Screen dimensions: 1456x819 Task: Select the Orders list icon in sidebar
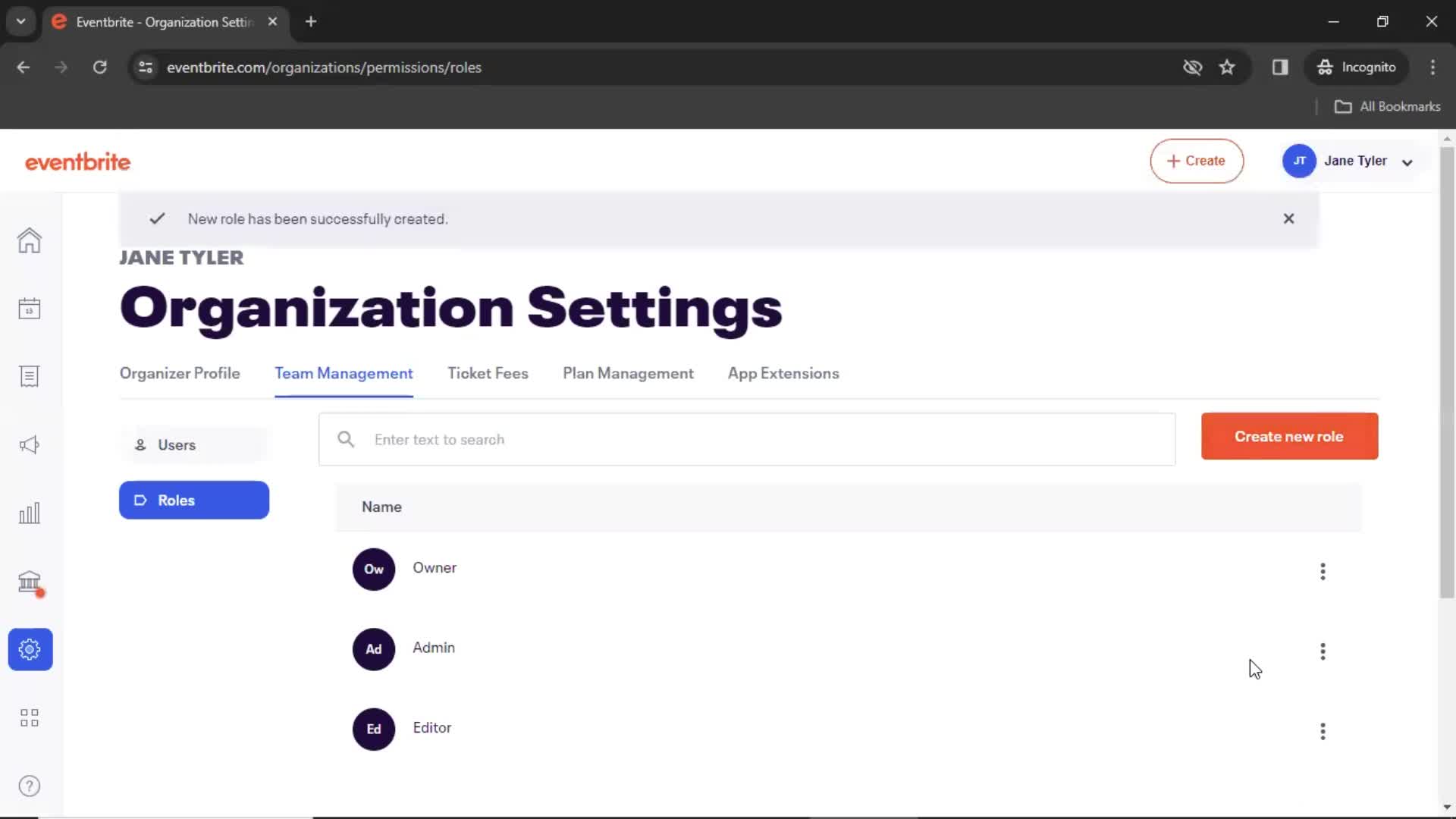pos(28,376)
